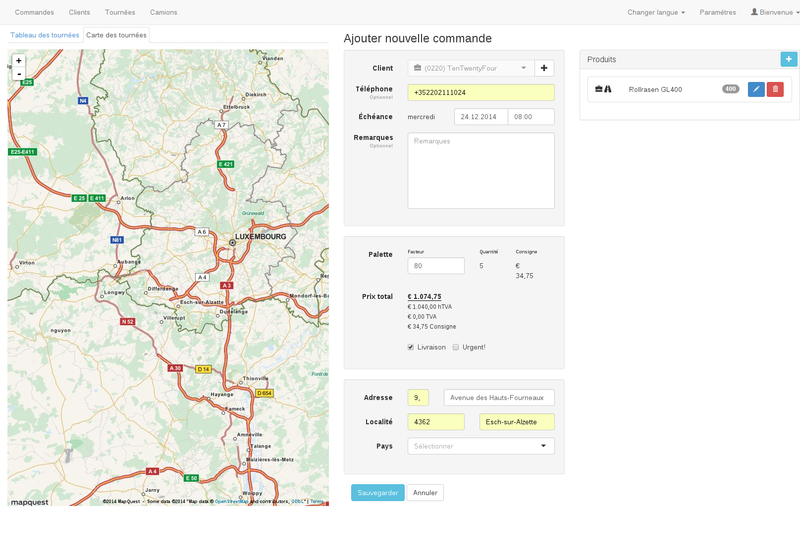Expand the Changer langue menu
The image size is (800, 534).
[x=656, y=12]
